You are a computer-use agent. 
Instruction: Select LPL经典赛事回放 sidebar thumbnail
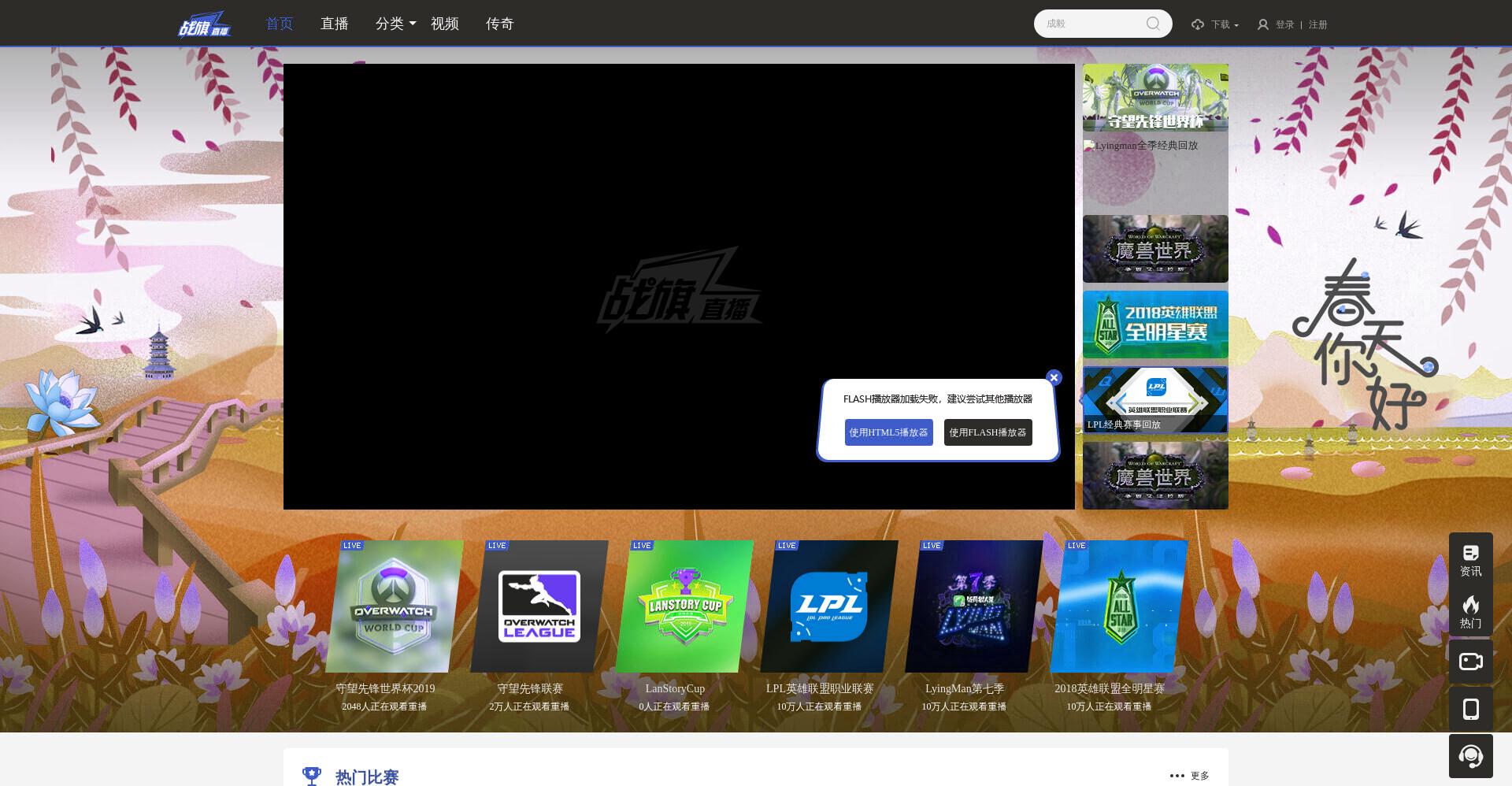1155,400
